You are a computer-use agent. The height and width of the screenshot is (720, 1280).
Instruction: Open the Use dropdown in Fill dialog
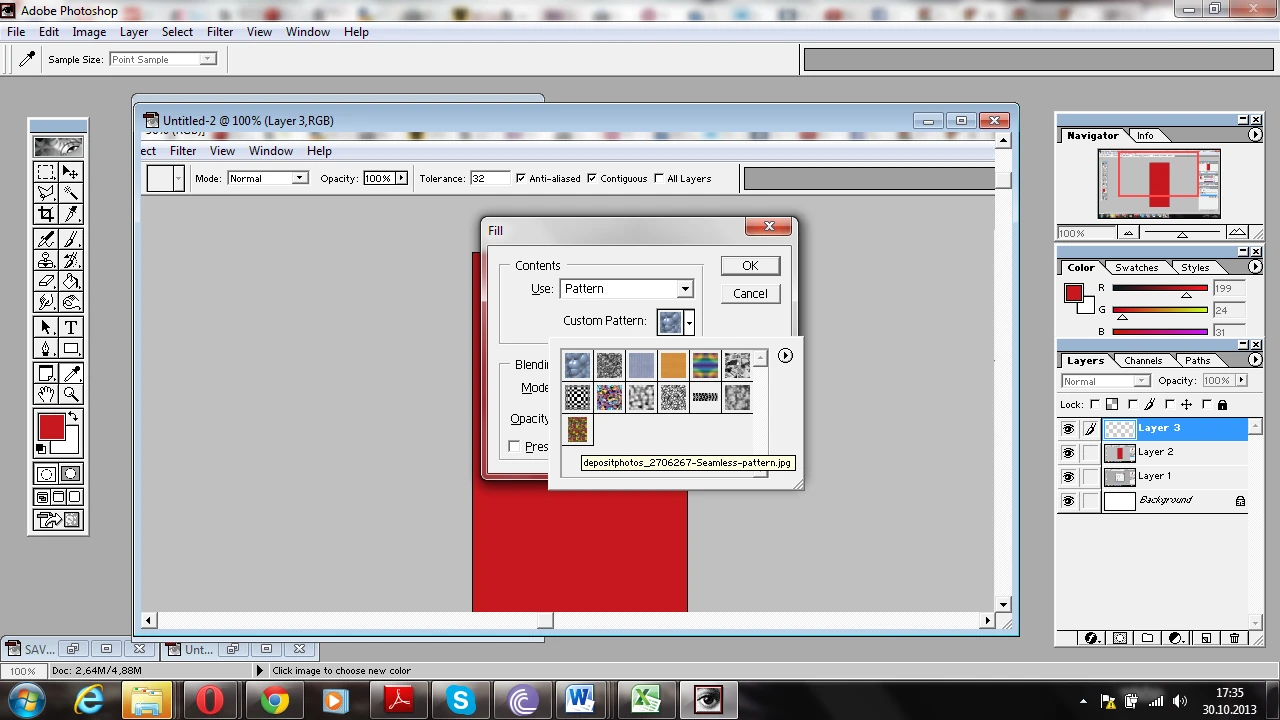685,289
